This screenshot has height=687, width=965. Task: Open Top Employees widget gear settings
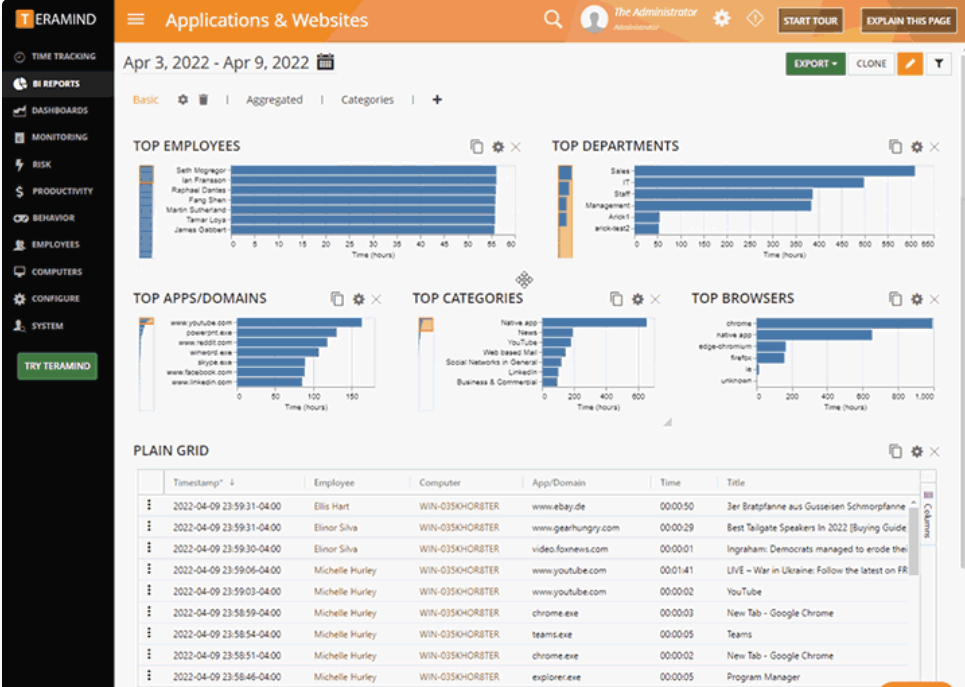coord(498,147)
